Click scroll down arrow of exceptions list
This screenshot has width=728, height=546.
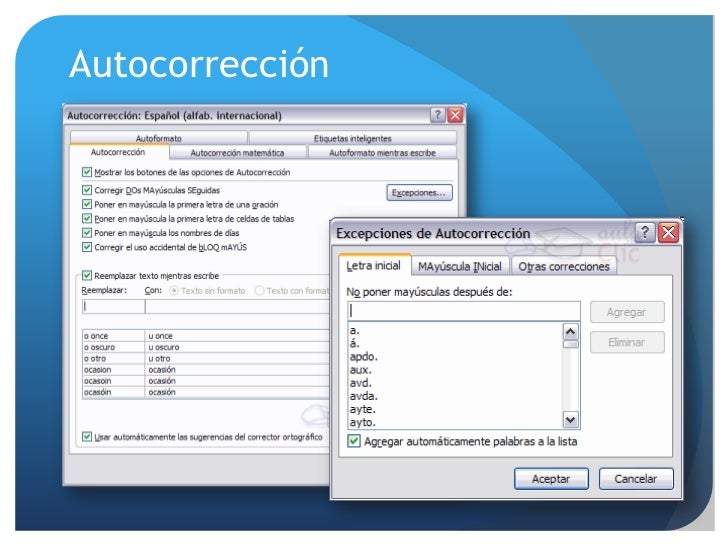coord(571,420)
